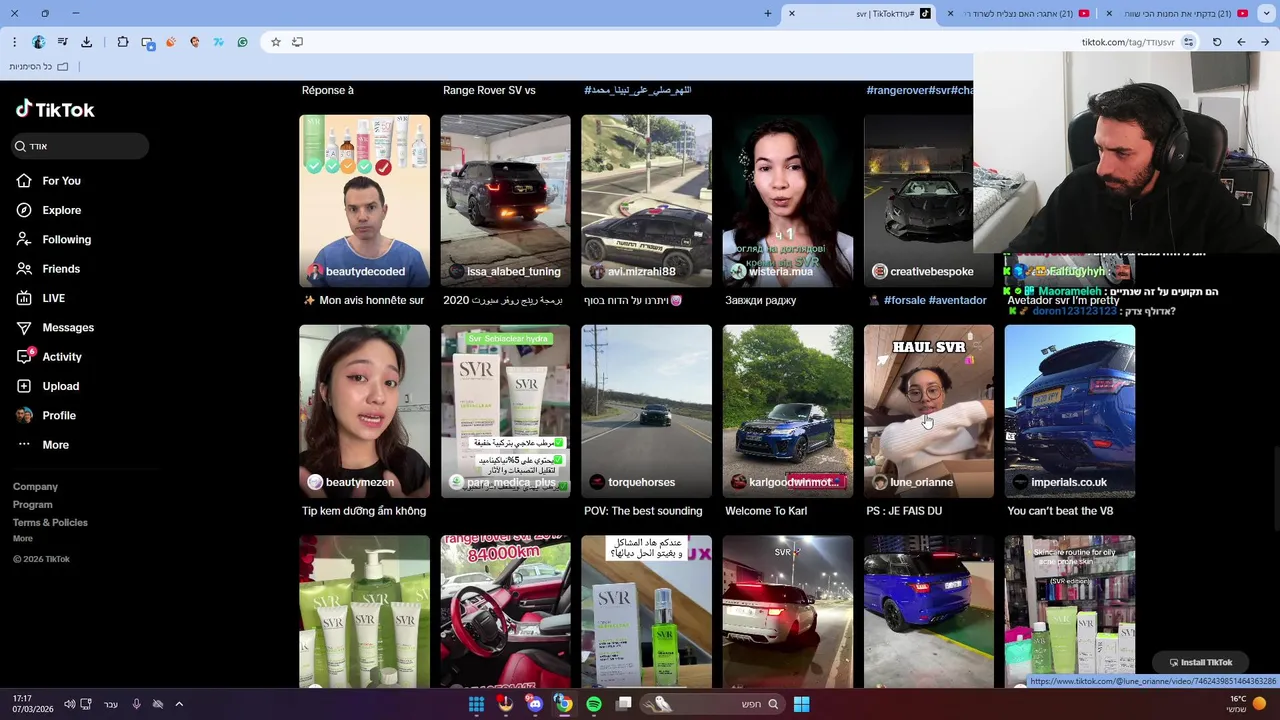Click the Install TikTok button
The height and width of the screenshot is (720, 1280).
(1200, 662)
